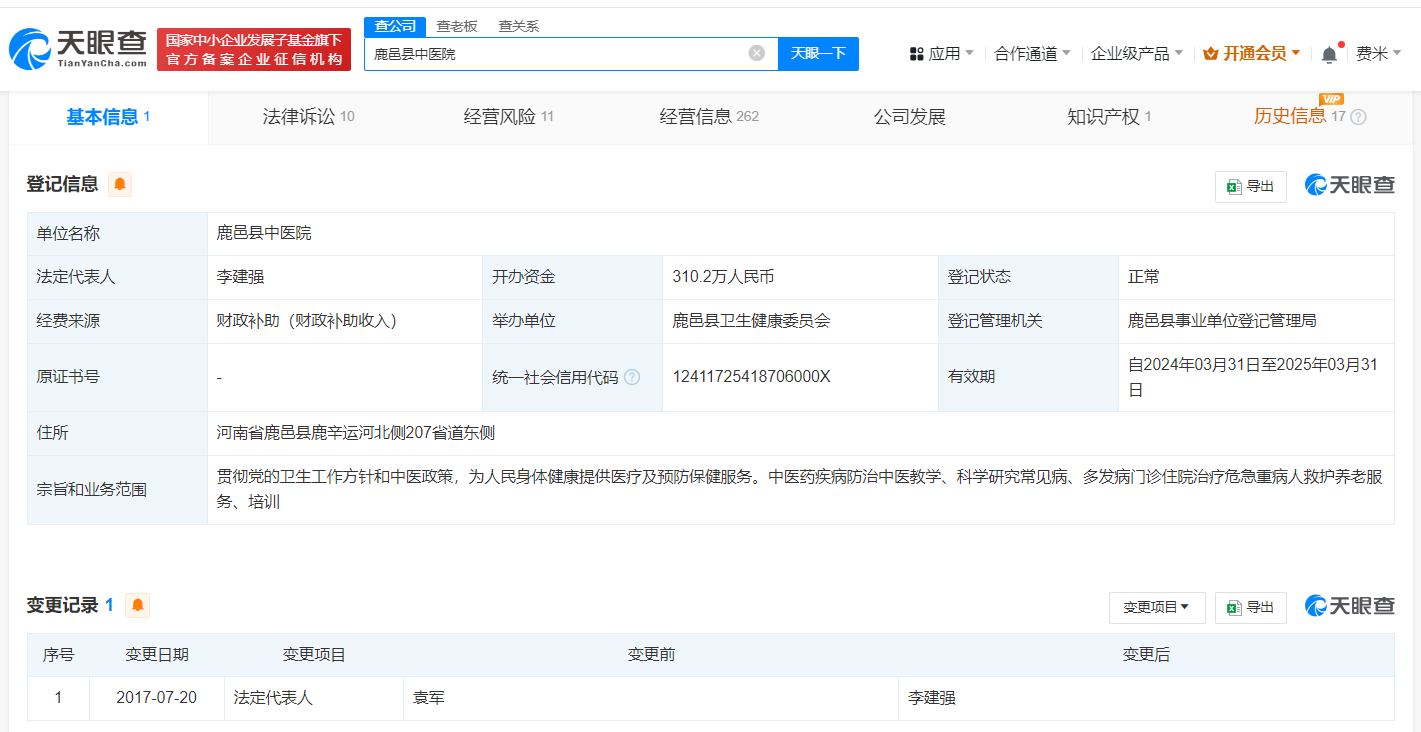Click the orange bell beside 登记信息

pos(120,184)
